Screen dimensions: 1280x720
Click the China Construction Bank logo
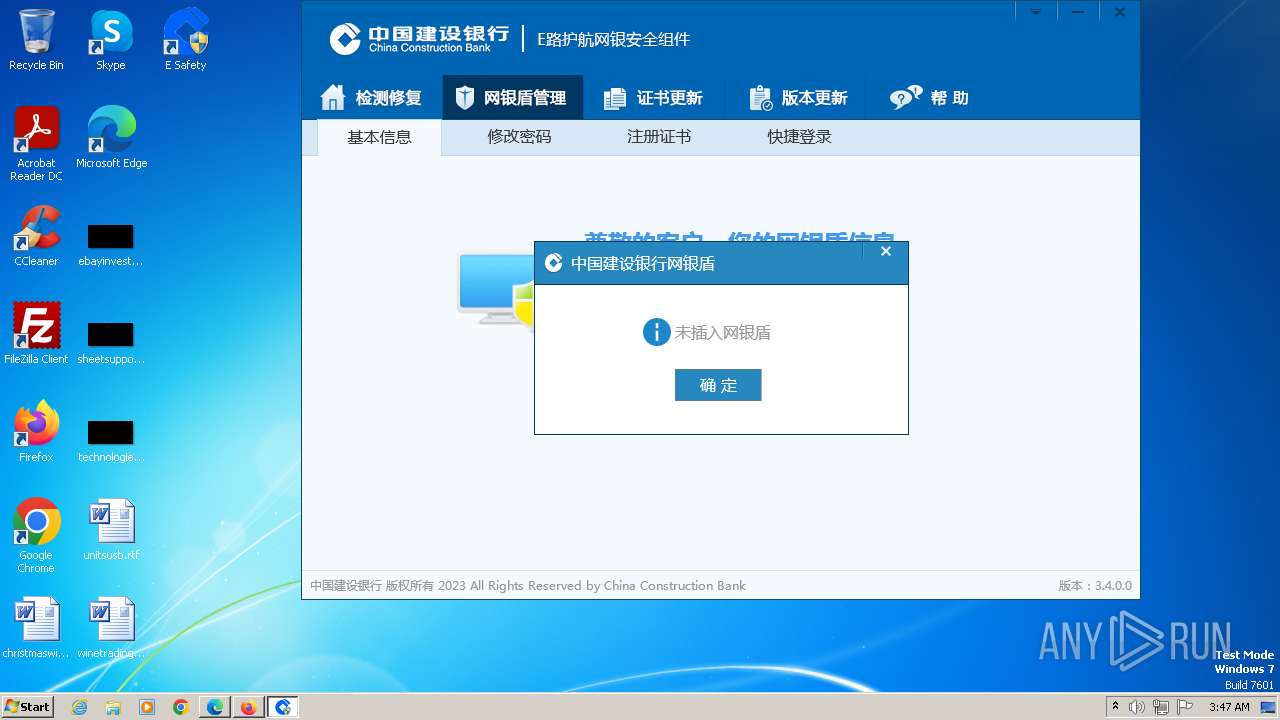click(420, 39)
